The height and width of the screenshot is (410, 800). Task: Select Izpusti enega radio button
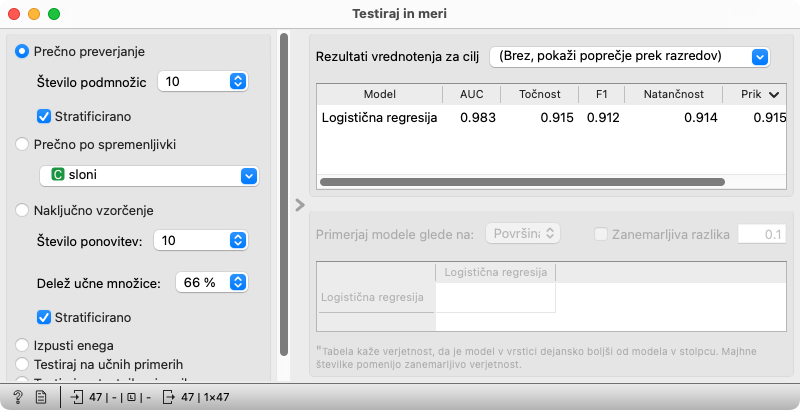click(23, 345)
